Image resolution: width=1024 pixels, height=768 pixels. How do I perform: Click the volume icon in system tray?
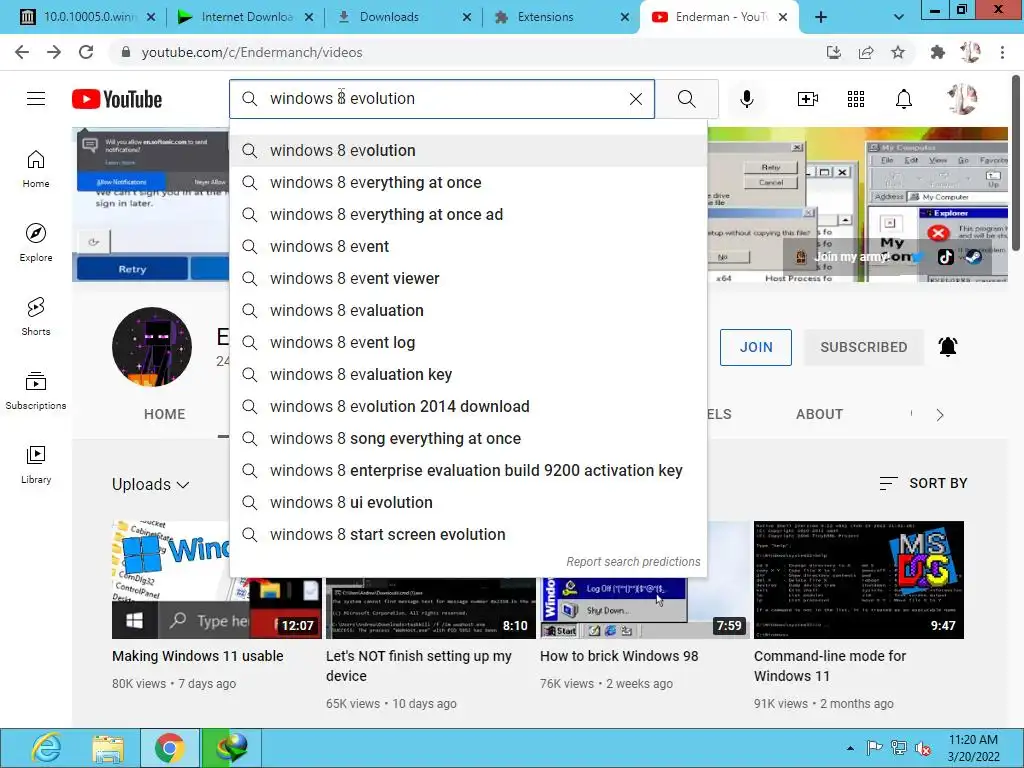click(923, 748)
